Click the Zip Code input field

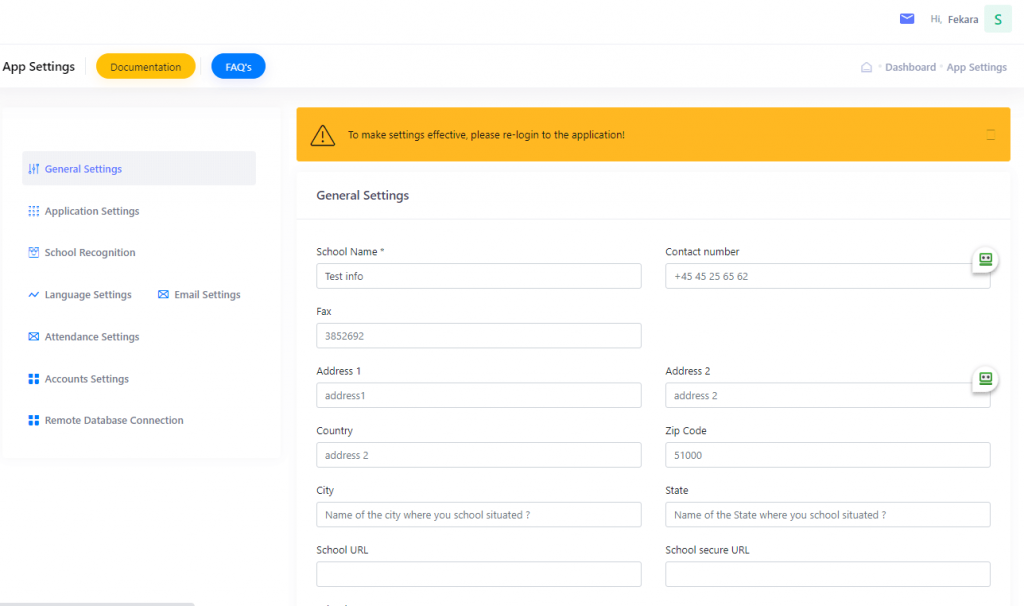(827, 455)
